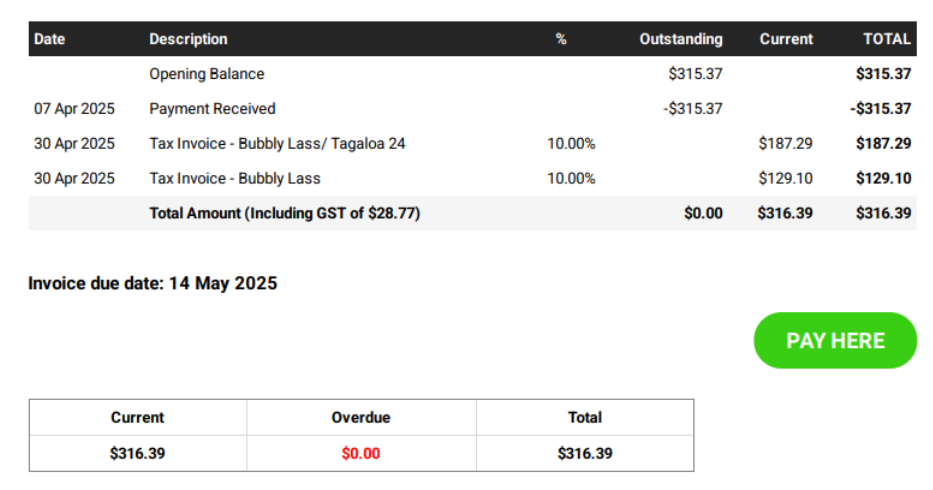
Task: Select the Payment Received row description
Action: pos(212,109)
